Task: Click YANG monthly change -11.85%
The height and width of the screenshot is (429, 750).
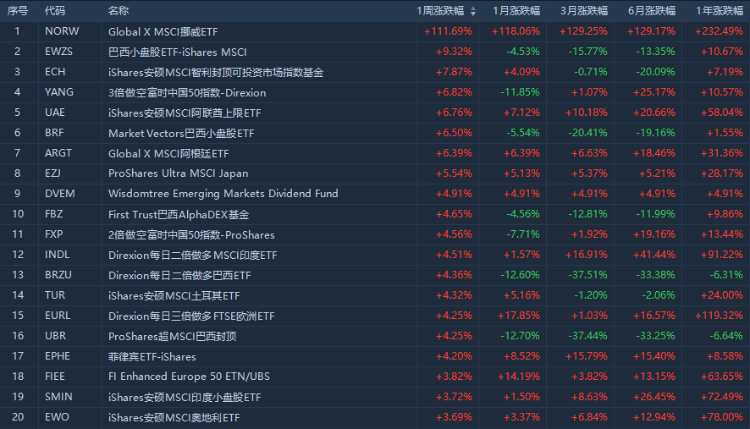Action: pyautogui.click(x=520, y=92)
